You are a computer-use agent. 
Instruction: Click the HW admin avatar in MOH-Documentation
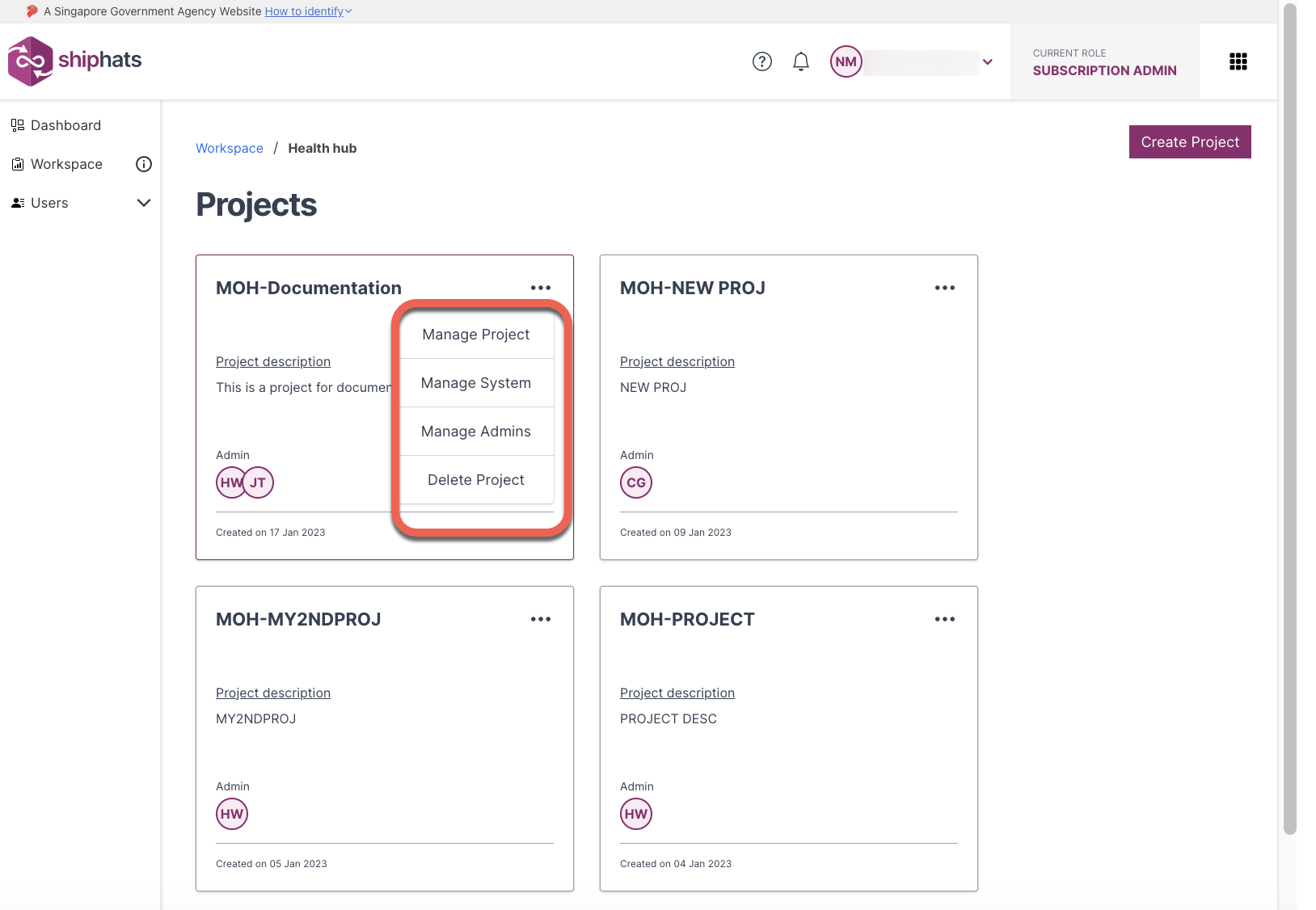click(230, 482)
